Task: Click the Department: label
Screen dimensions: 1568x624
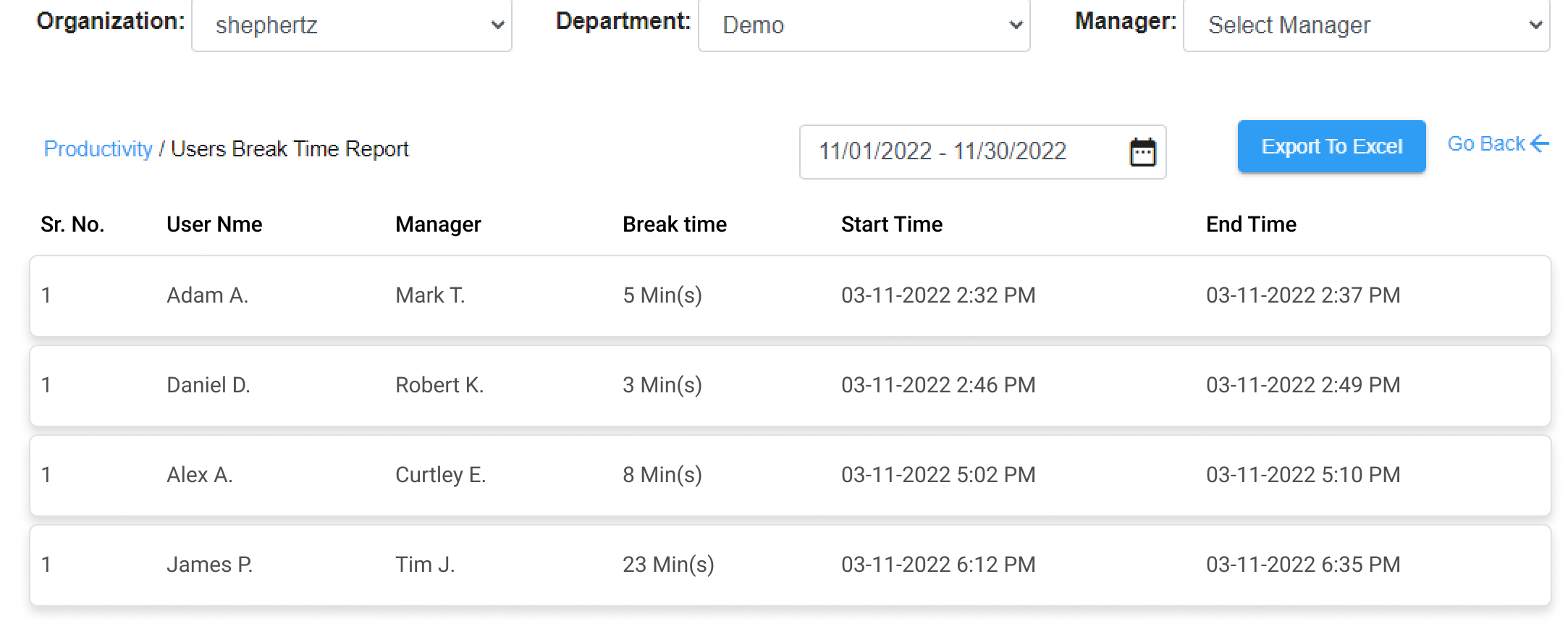Action: [x=623, y=21]
